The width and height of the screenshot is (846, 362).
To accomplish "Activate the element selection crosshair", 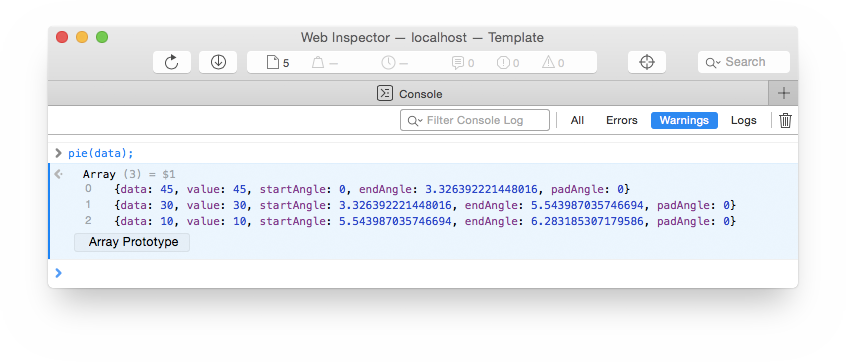I will coord(647,62).
